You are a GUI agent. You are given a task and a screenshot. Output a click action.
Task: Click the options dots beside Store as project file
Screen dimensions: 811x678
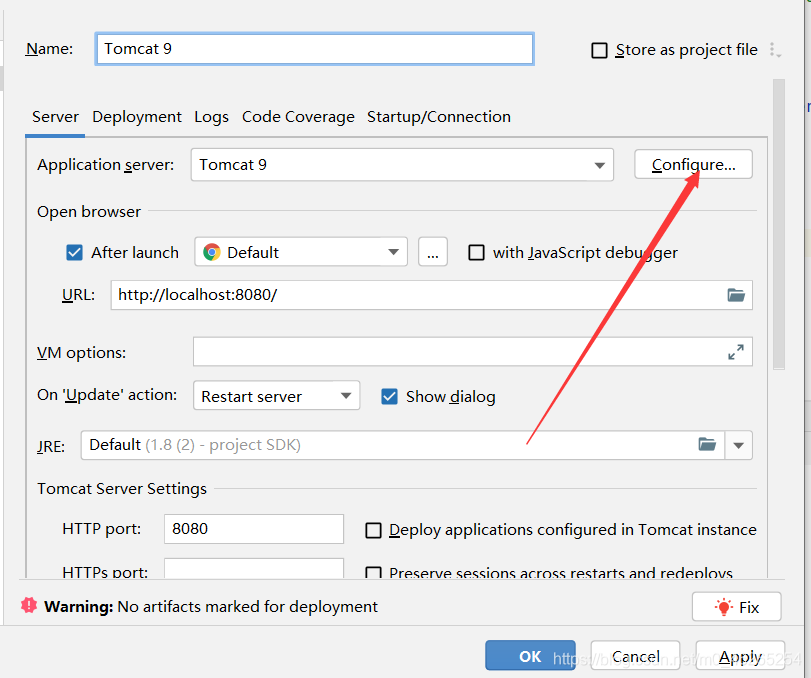[x=774, y=50]
